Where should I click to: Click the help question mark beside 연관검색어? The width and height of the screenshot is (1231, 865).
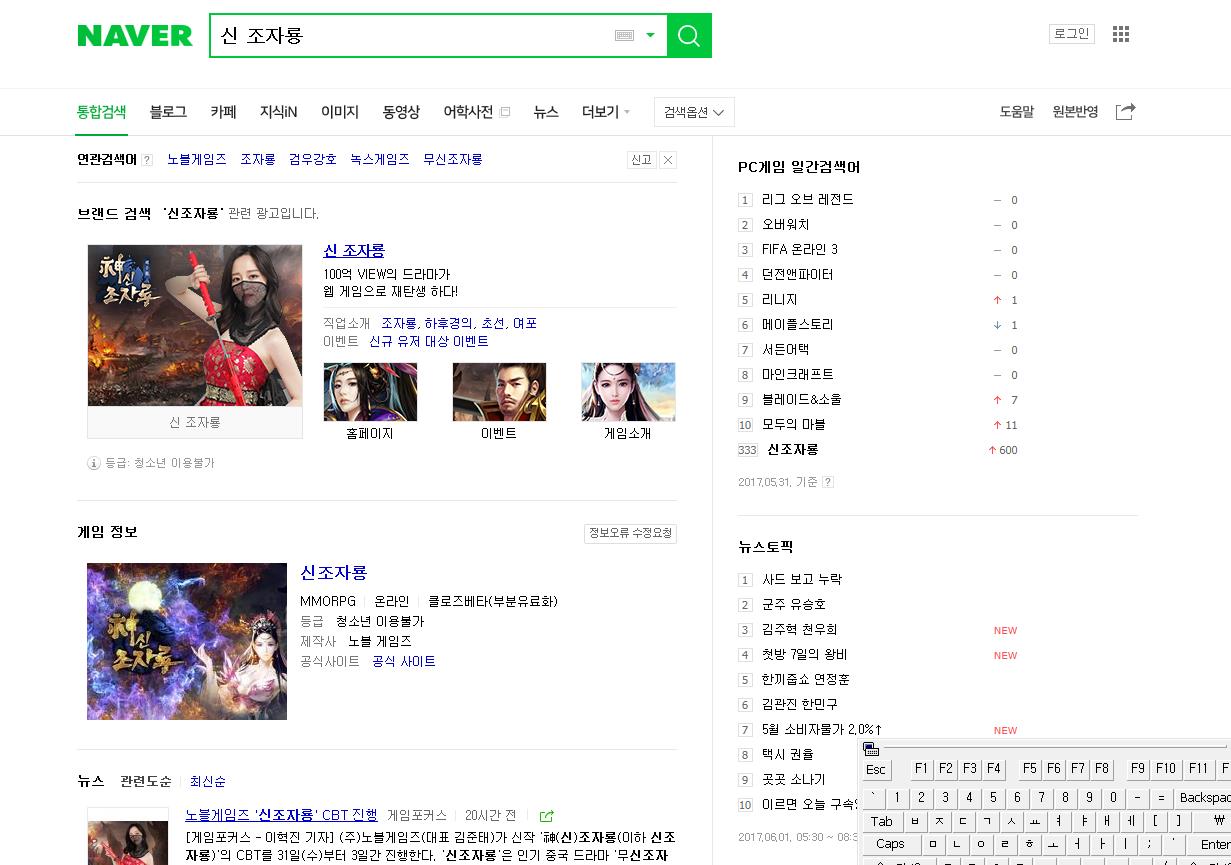click(147, 160)
